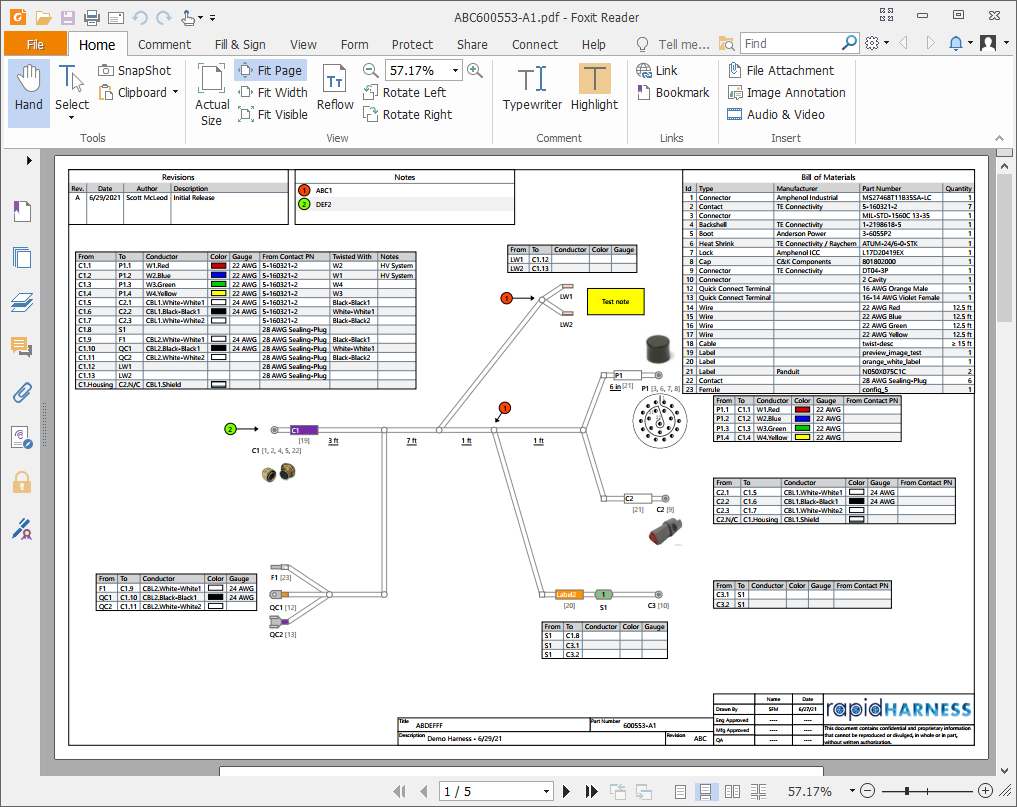The height and width of the screenshot is (807, 1017).
Task: Add a File Attachment
Action: point(781,70)
